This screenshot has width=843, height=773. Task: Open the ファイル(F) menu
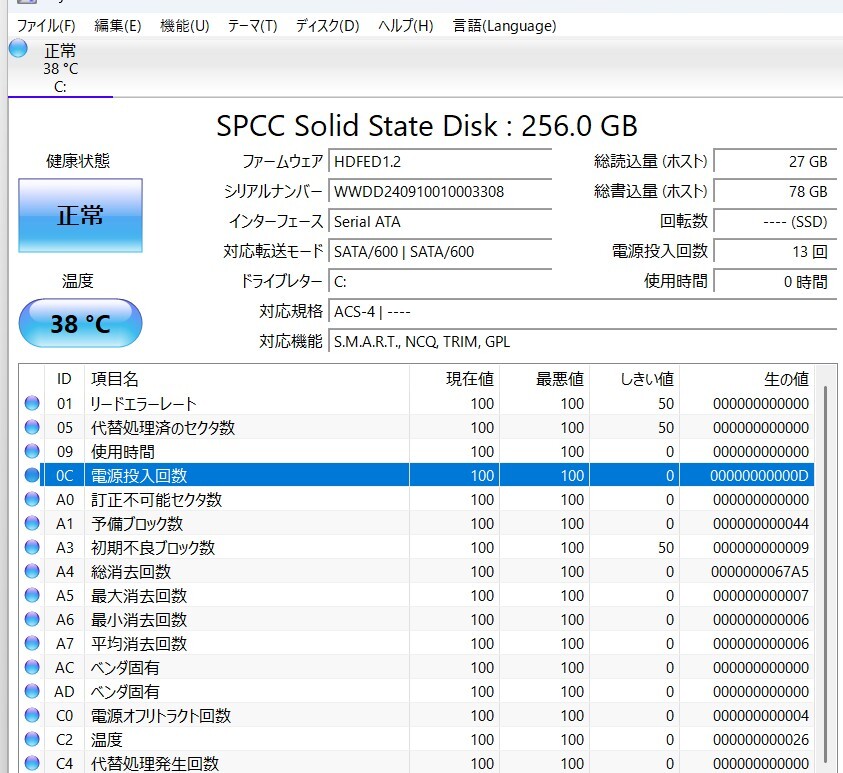click(x=46, y=25)
